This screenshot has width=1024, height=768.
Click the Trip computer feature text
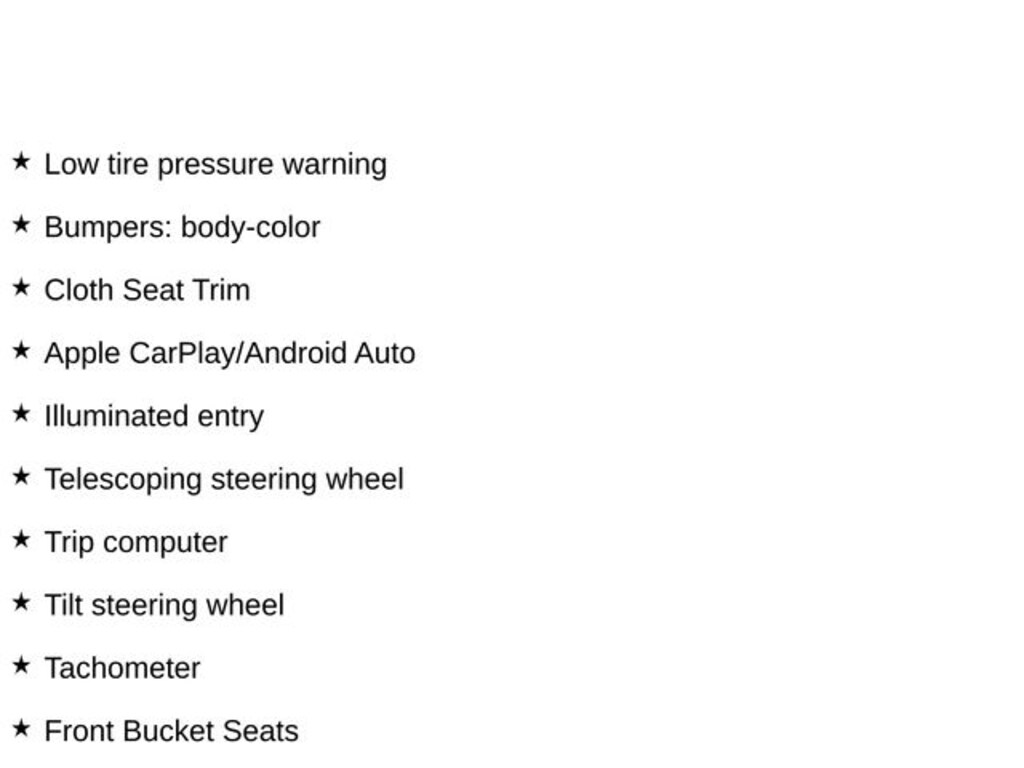click(136, 542)
